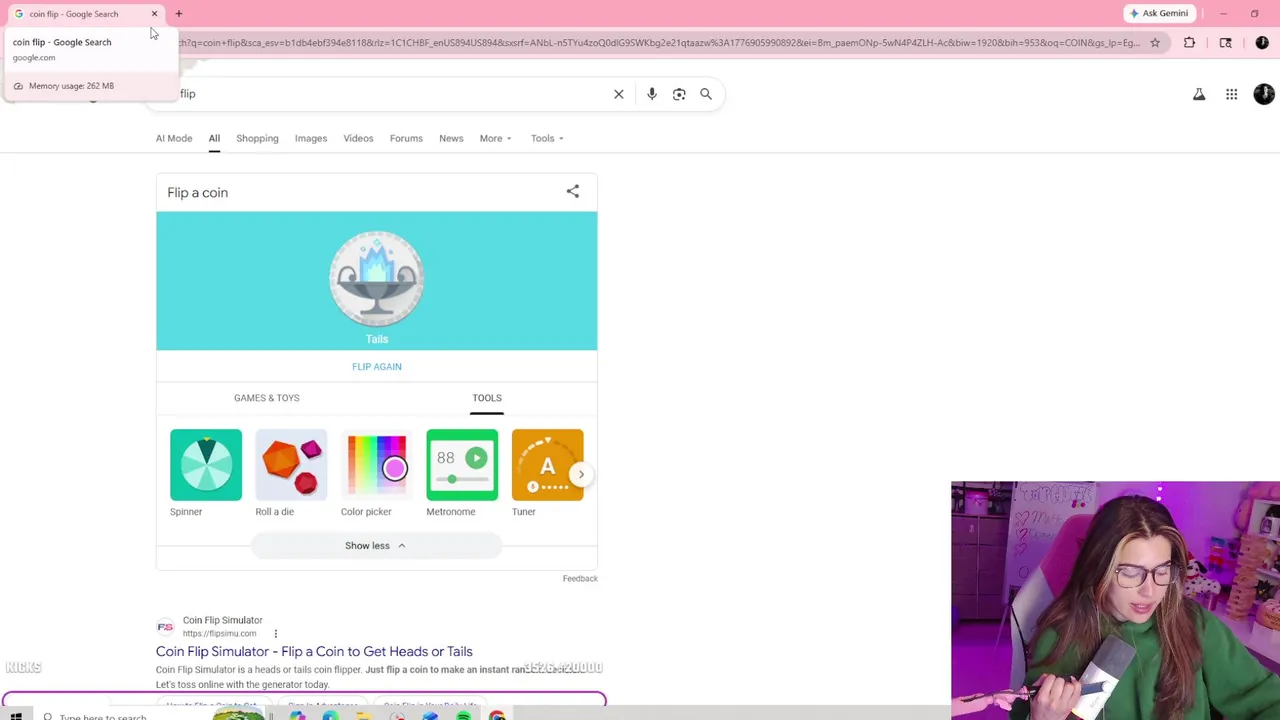Flip the coin again
This screenshot has height=720, width=1280.
[377, 366]
